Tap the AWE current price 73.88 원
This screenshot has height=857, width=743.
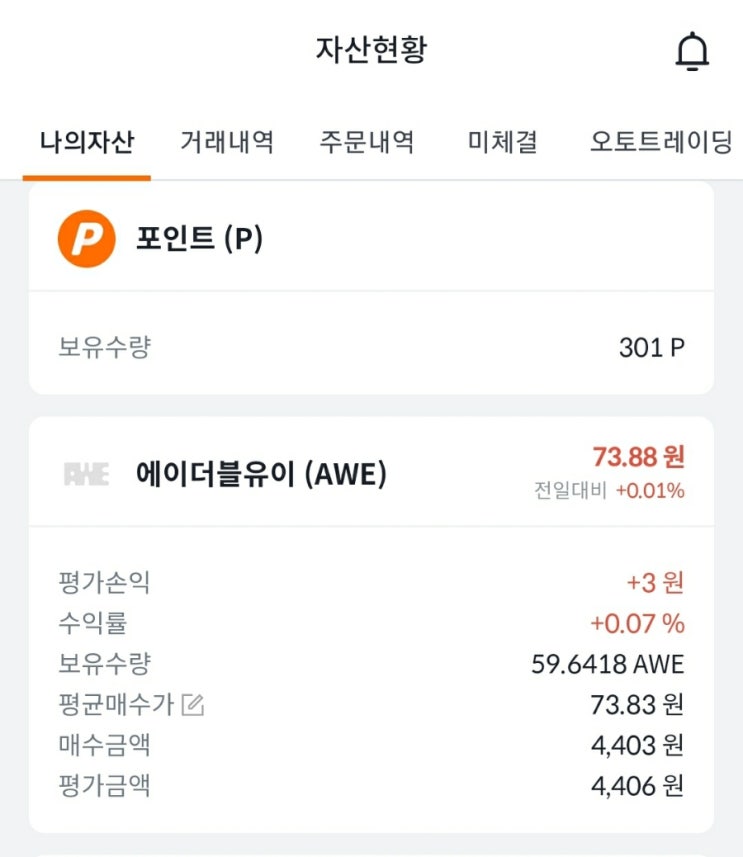(638, 457)
